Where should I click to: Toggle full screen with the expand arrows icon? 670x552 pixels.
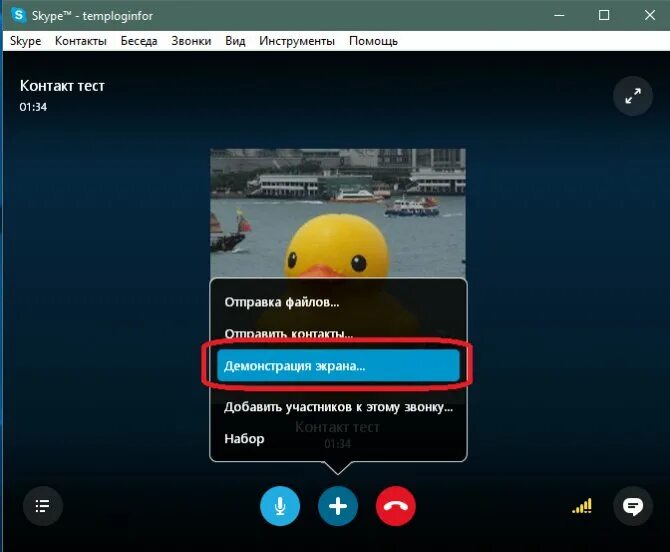pyautogui.click(x=633, y=96)
